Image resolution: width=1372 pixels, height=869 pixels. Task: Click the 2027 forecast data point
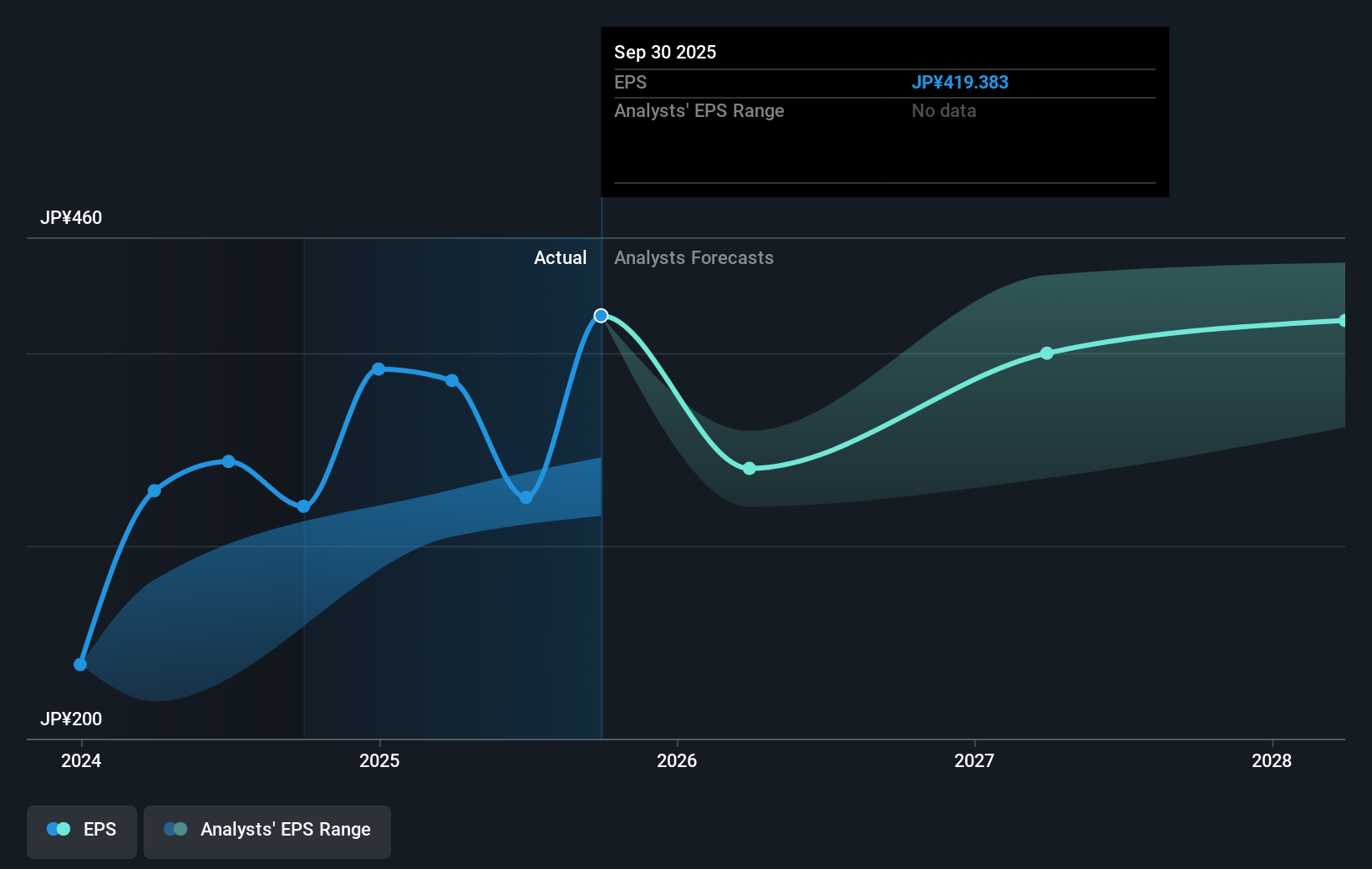1047,353
